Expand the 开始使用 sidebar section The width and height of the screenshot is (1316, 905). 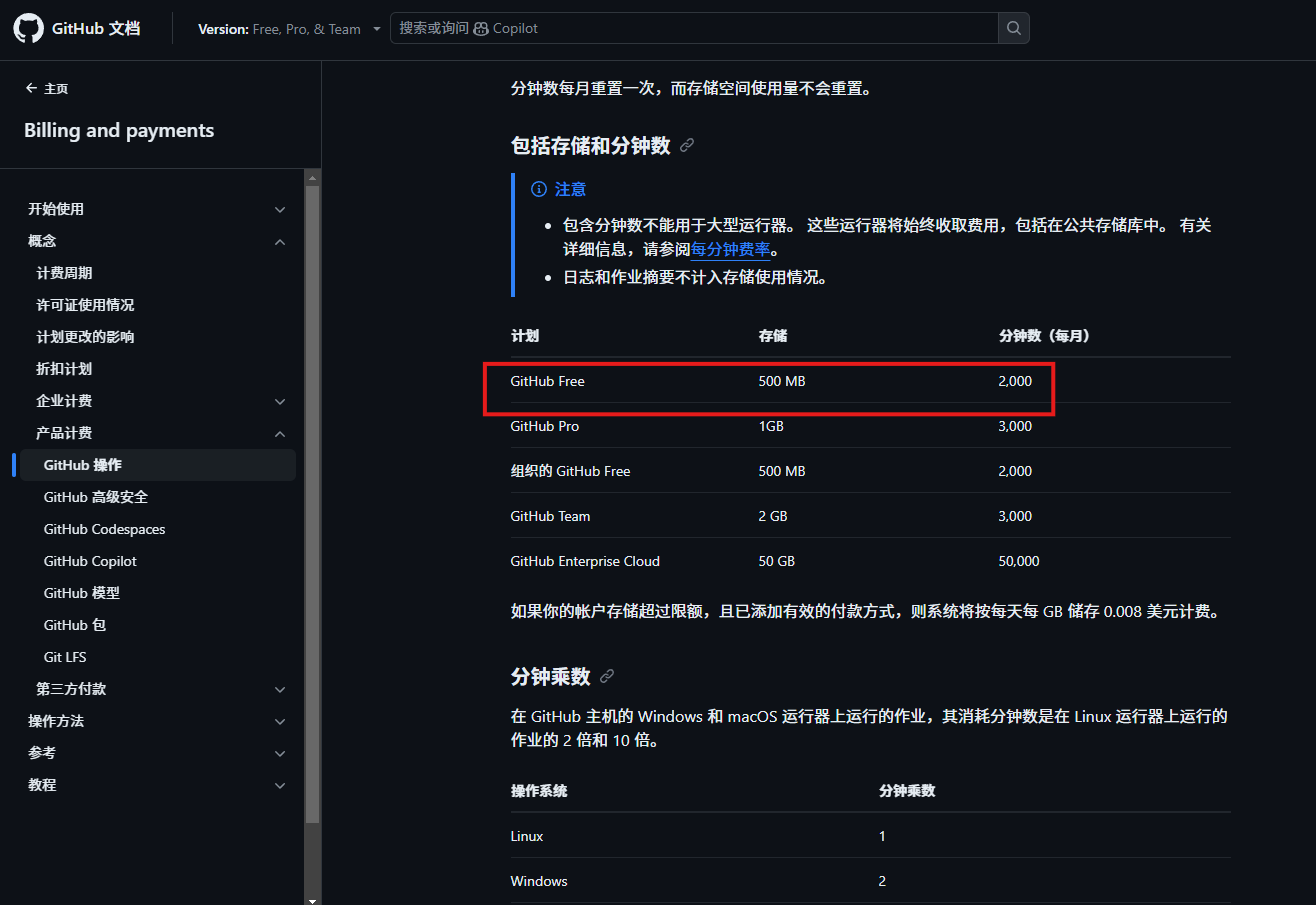click(280, 209)
